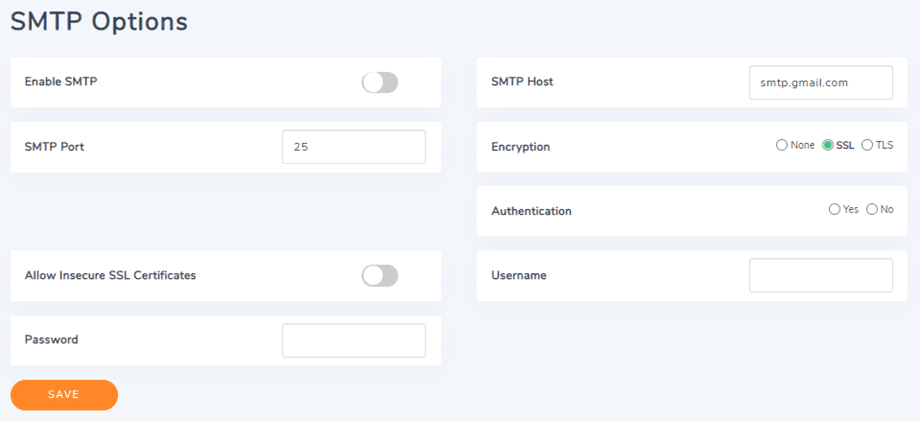The height and width of the screenshot is (422, 920).
Task: Choose TLS as the encryption type
Action: point(867,145)
